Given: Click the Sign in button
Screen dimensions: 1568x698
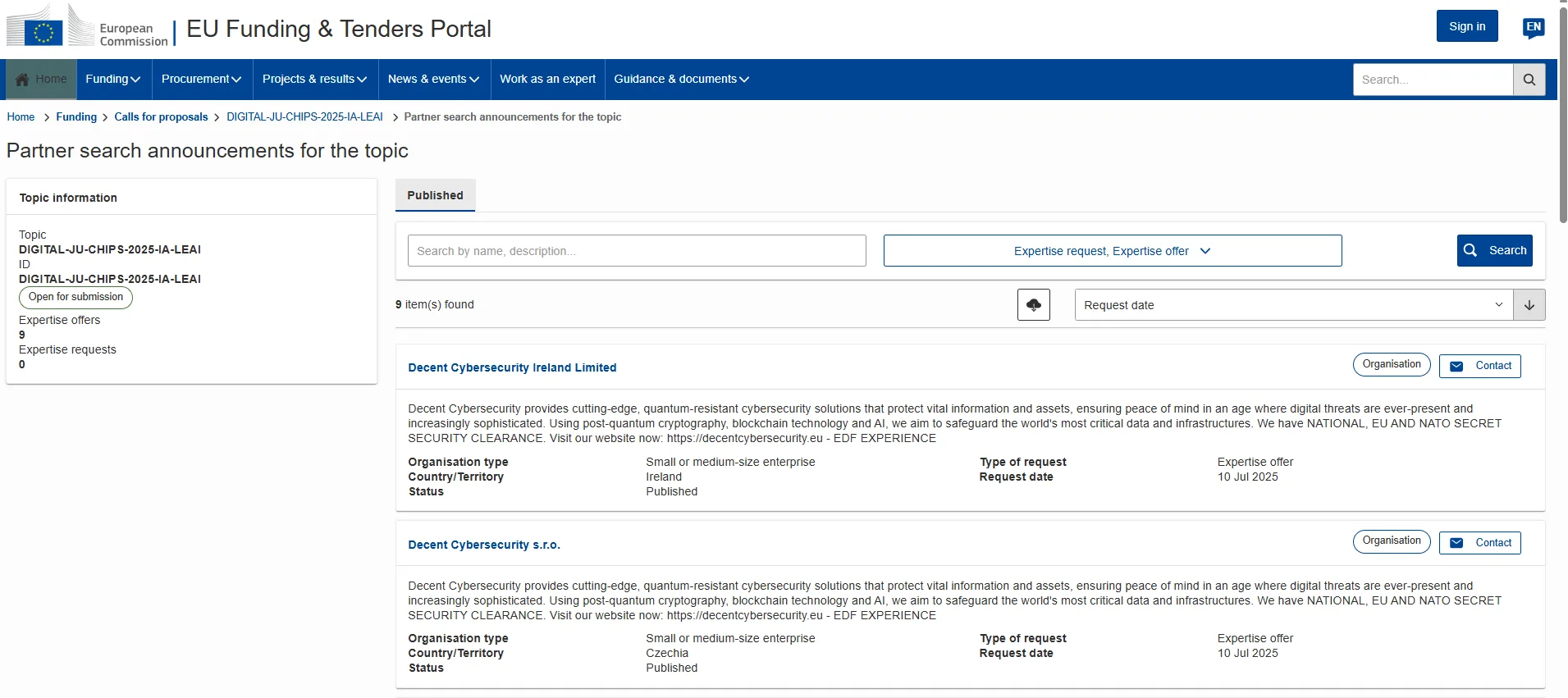Looking at the screenshot, I should (x=1467, y=26).
